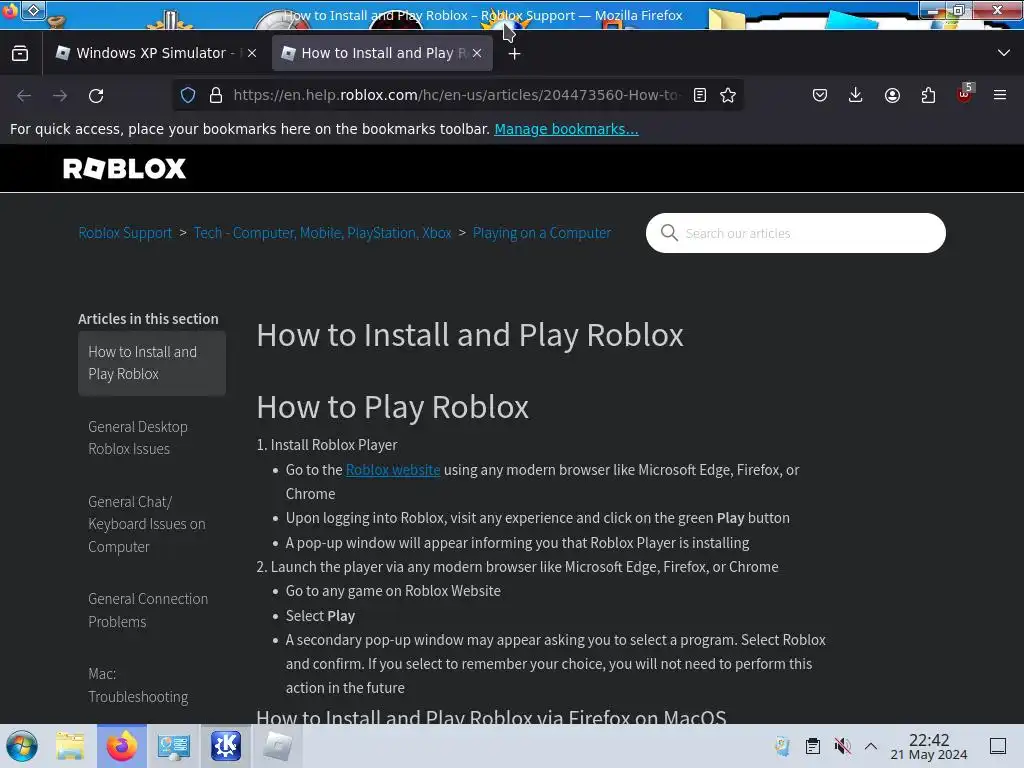This screenshot has height=768, width=1024.
Task: Click show desktop button
Action: 998,746
